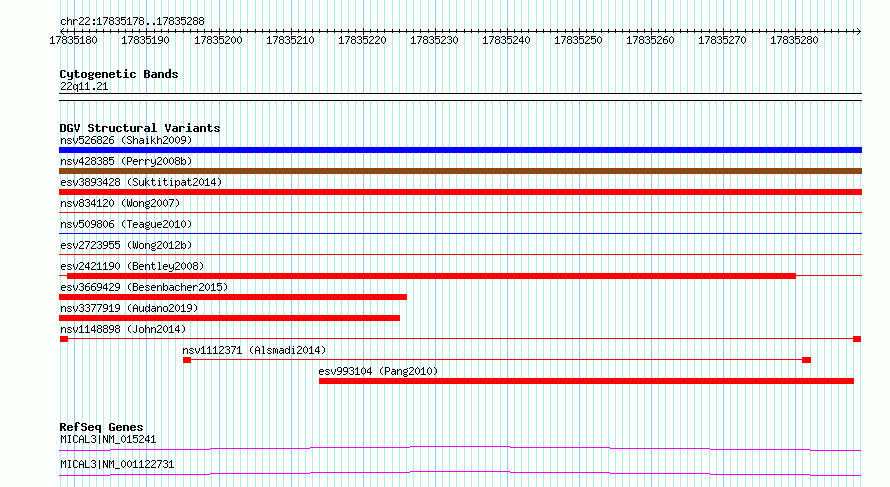Click nsv3377919 (Audano2019) label
The height and width of the screenshot is (487, 890).
pyautogui.click(x=129, y=308)
